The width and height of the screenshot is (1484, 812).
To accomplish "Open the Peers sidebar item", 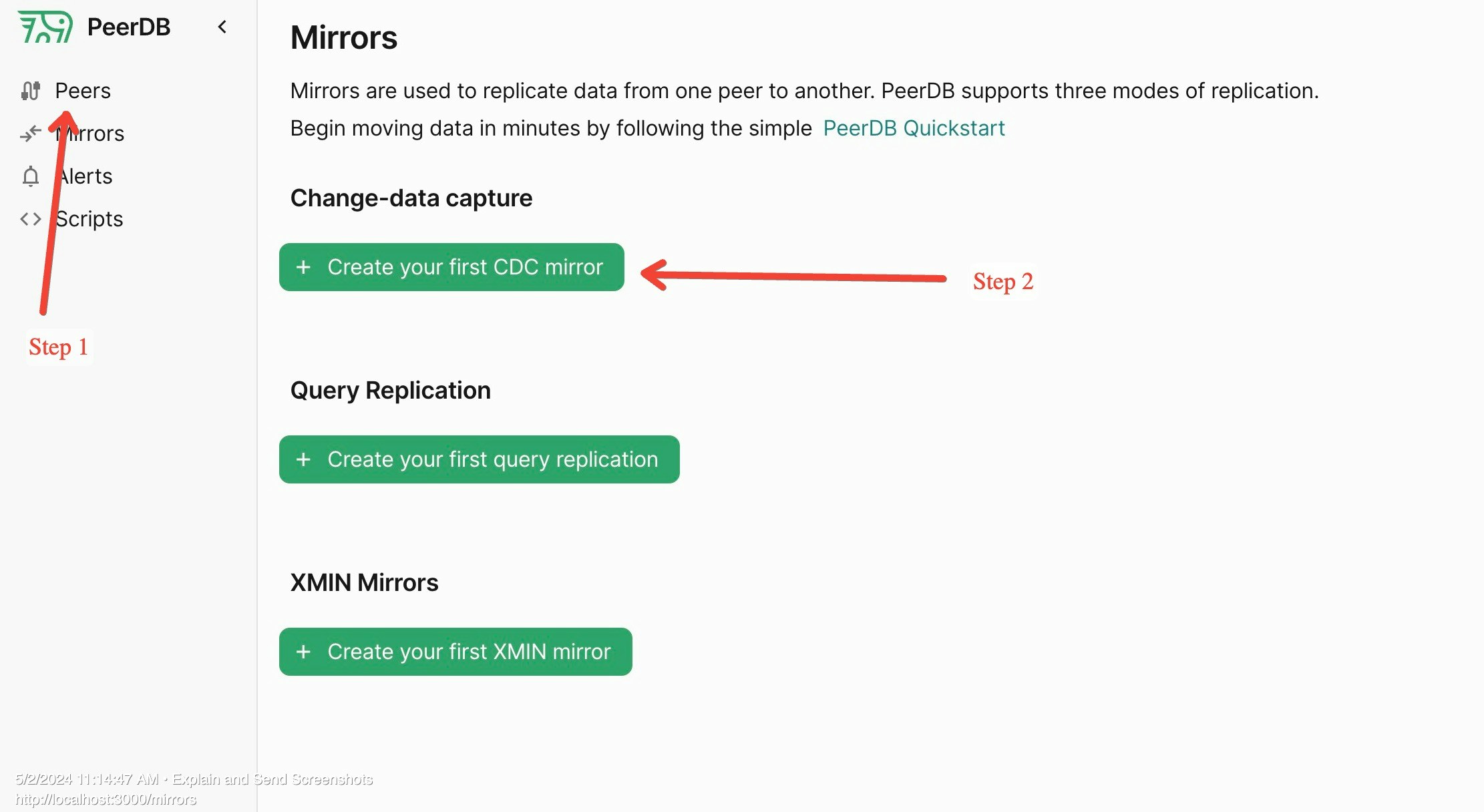I will [83, 90].
